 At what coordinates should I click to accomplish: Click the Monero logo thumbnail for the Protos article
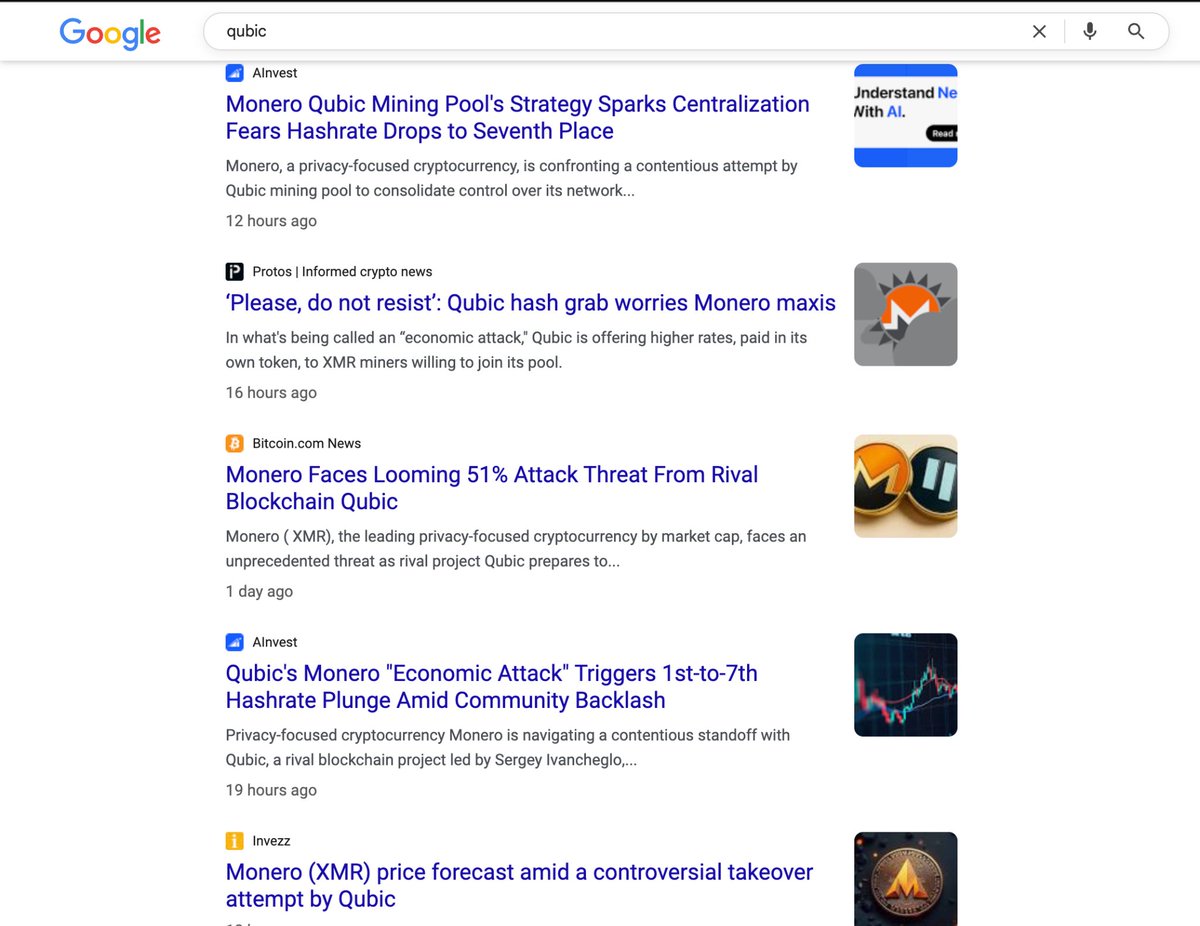(x=906, y=314)
